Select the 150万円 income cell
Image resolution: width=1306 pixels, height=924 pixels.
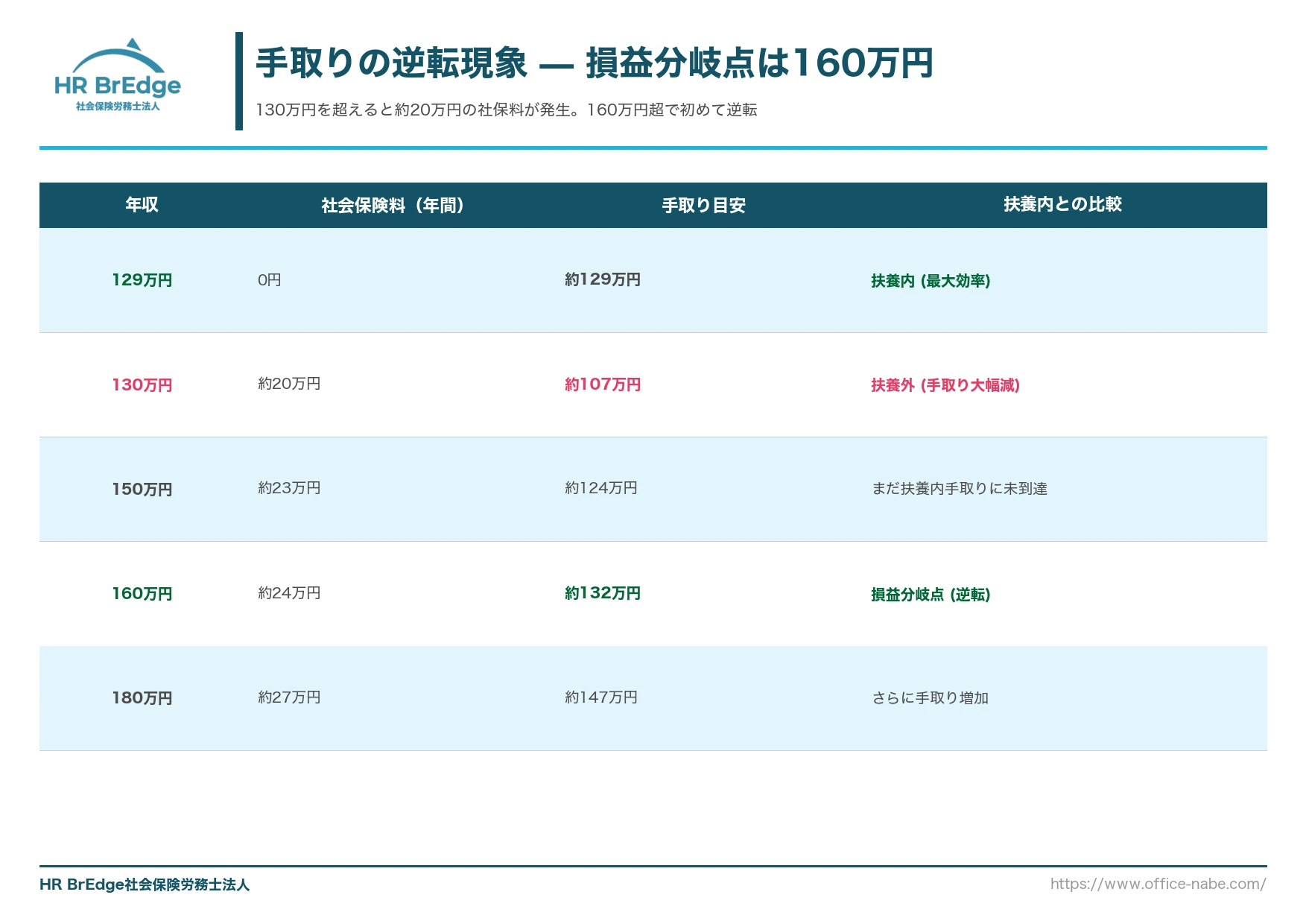[x=142, y=490]
